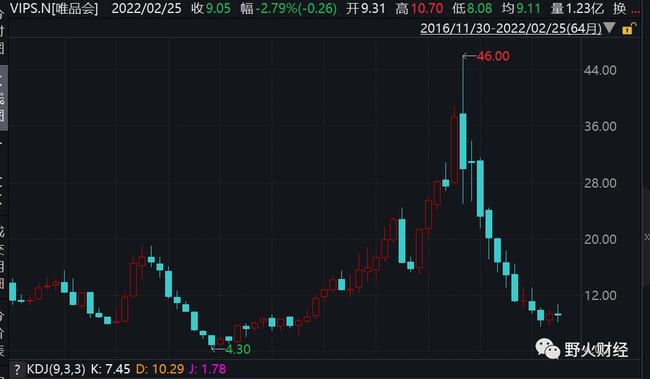Click the 44.00 price axis label
This screenshot has height=379, width=650.
[600, 70]
